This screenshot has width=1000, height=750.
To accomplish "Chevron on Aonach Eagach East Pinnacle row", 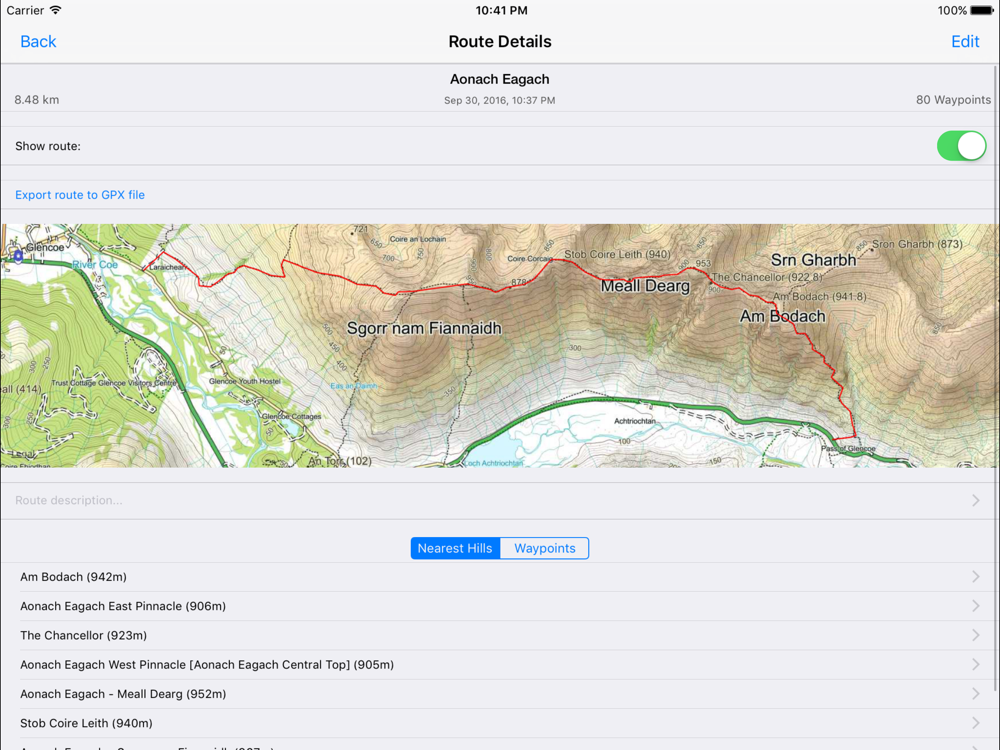I will [x=976, y=607].
